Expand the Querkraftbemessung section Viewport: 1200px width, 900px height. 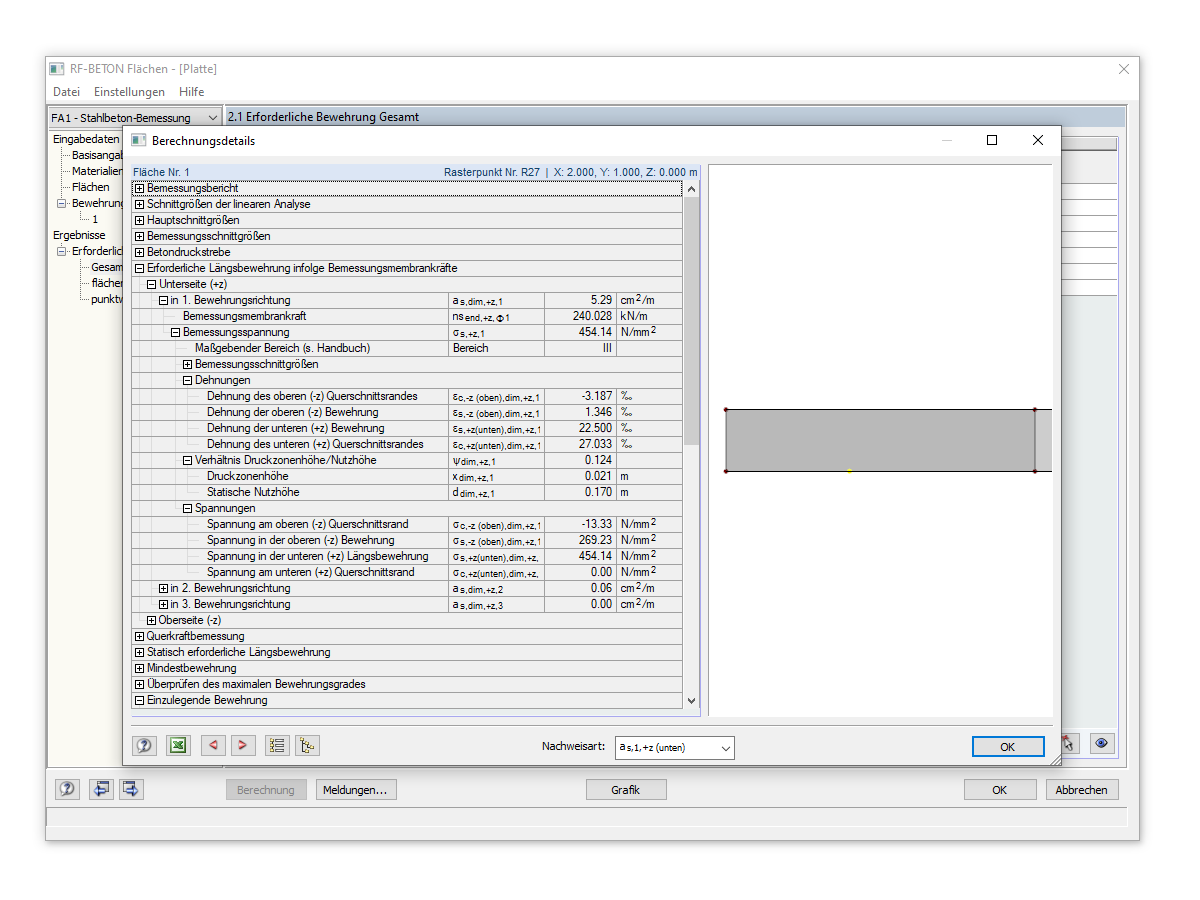[x=138, y=635]
